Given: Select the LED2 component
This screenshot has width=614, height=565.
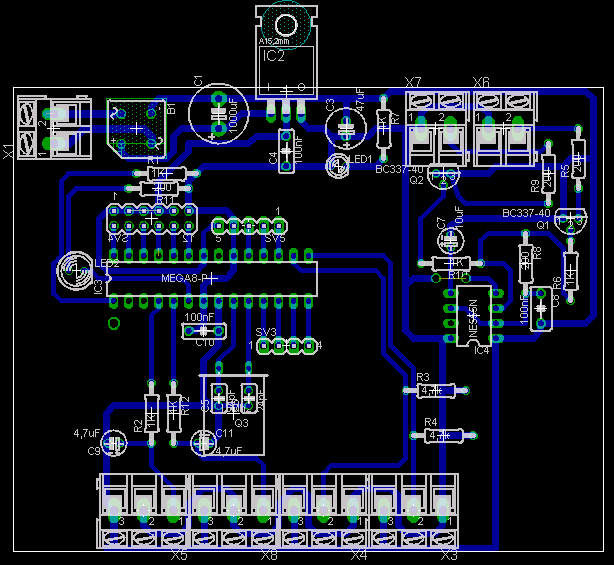Looking at the screenshot, I should (73, 270).
